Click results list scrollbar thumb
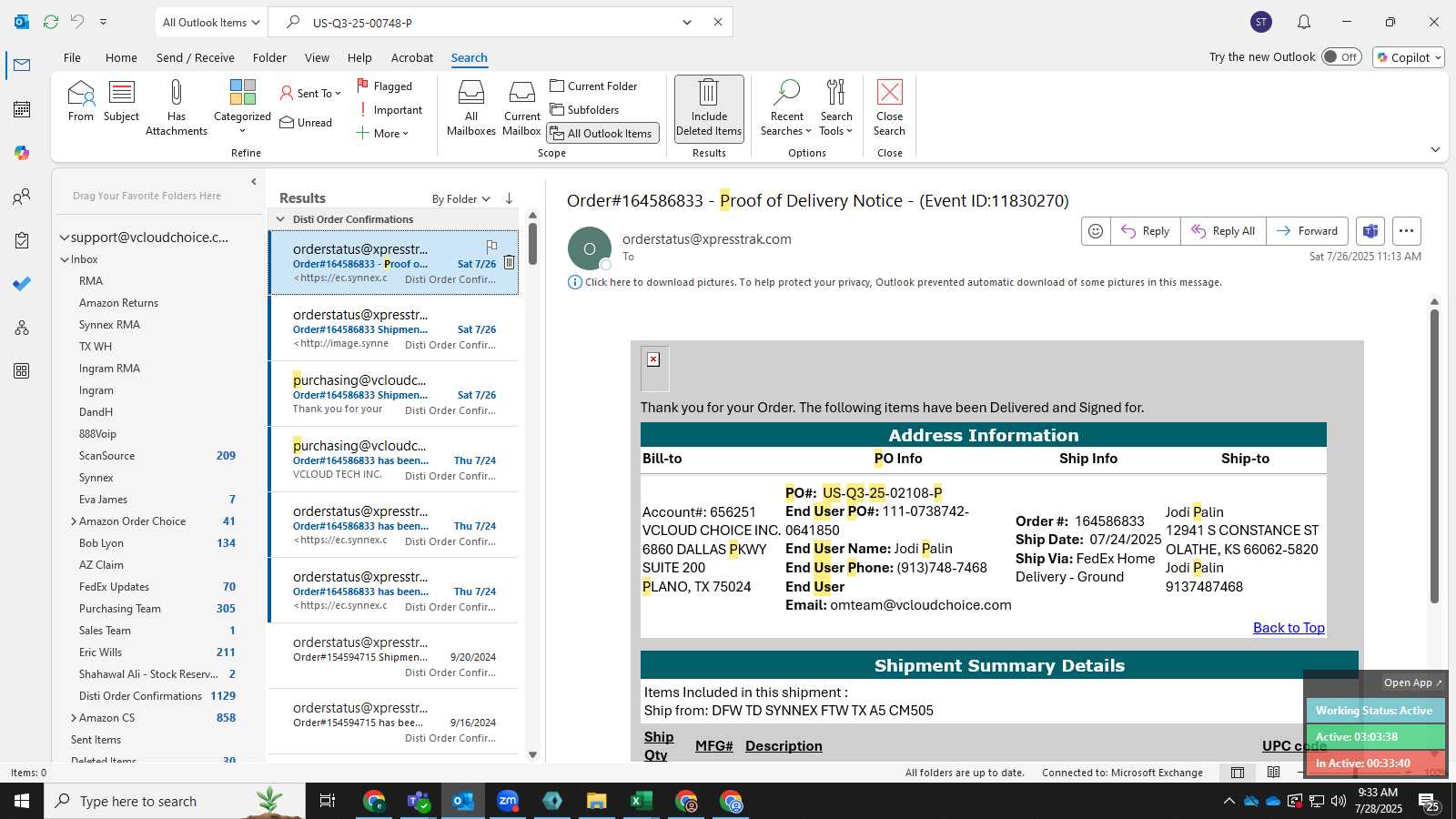Image resolution: width=1456 pixels, height=819 pixels. coord(532,244)
